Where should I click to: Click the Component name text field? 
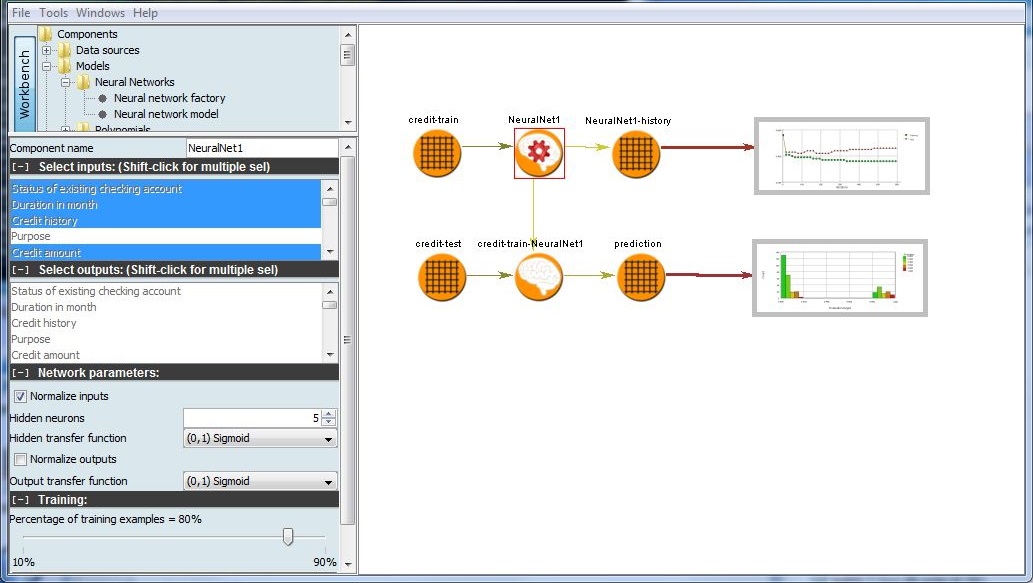pos(260,148)
